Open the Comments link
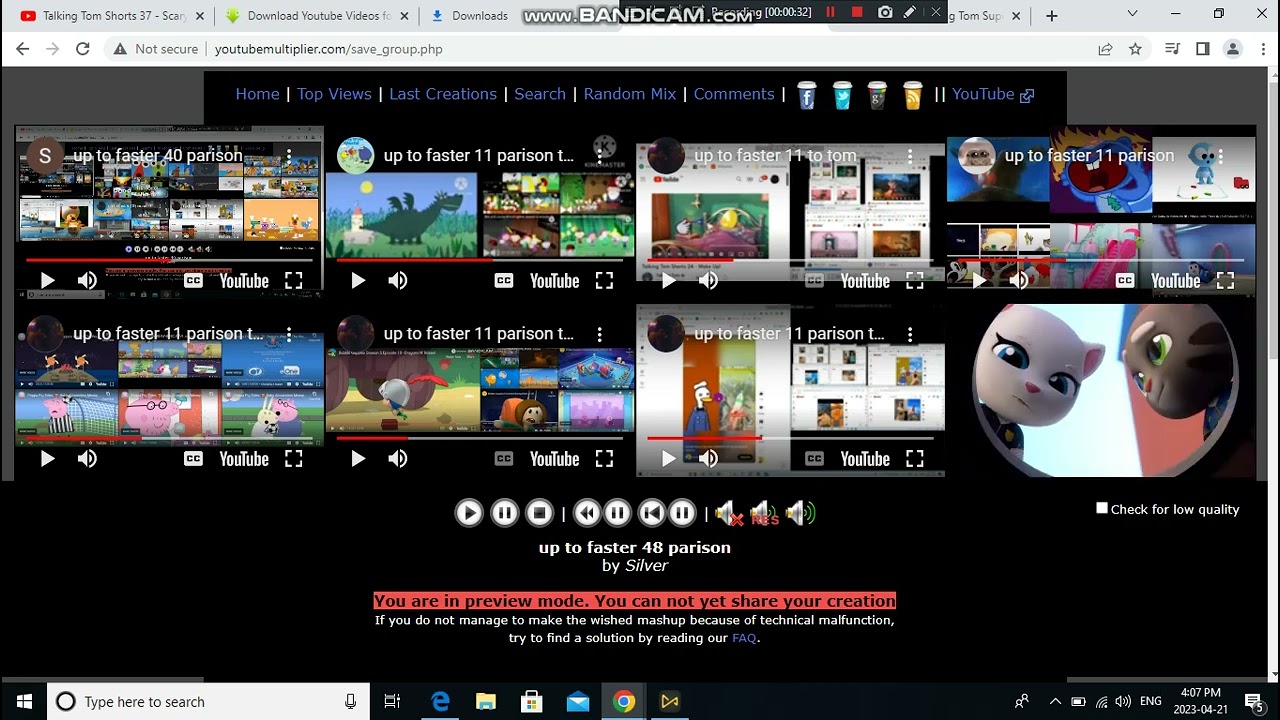 tap(734, 94)
